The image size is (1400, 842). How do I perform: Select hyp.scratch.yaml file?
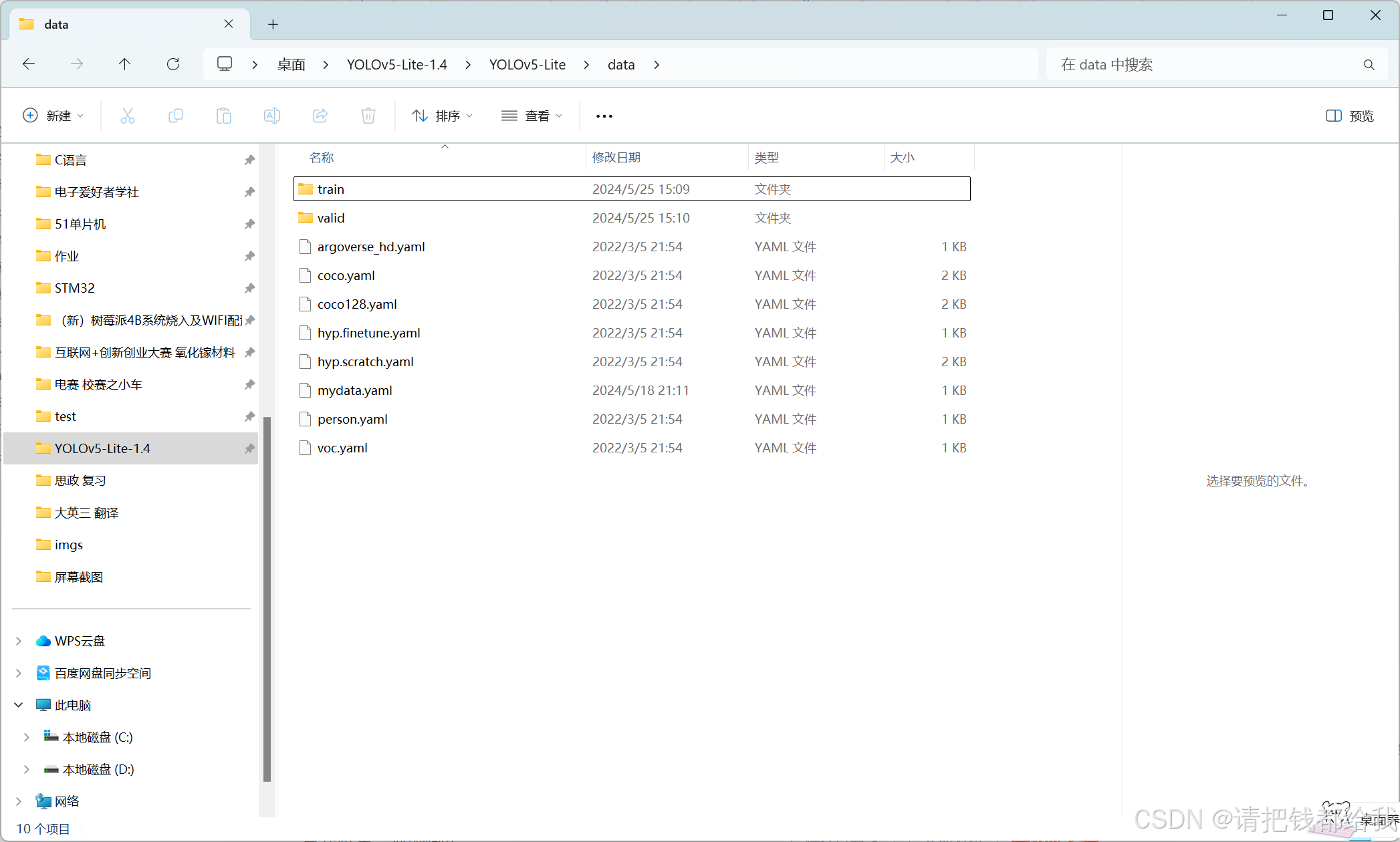(x=632, y=362)
